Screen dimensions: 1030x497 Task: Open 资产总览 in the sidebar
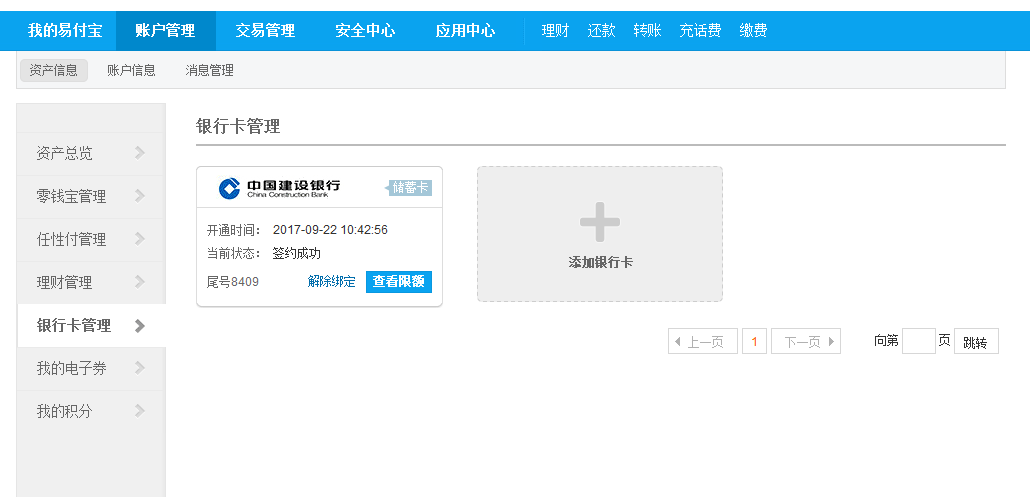click(91, 154)
